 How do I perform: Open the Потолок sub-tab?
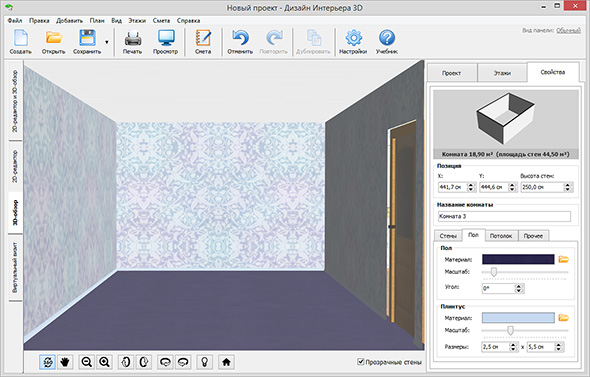point(501,236)
